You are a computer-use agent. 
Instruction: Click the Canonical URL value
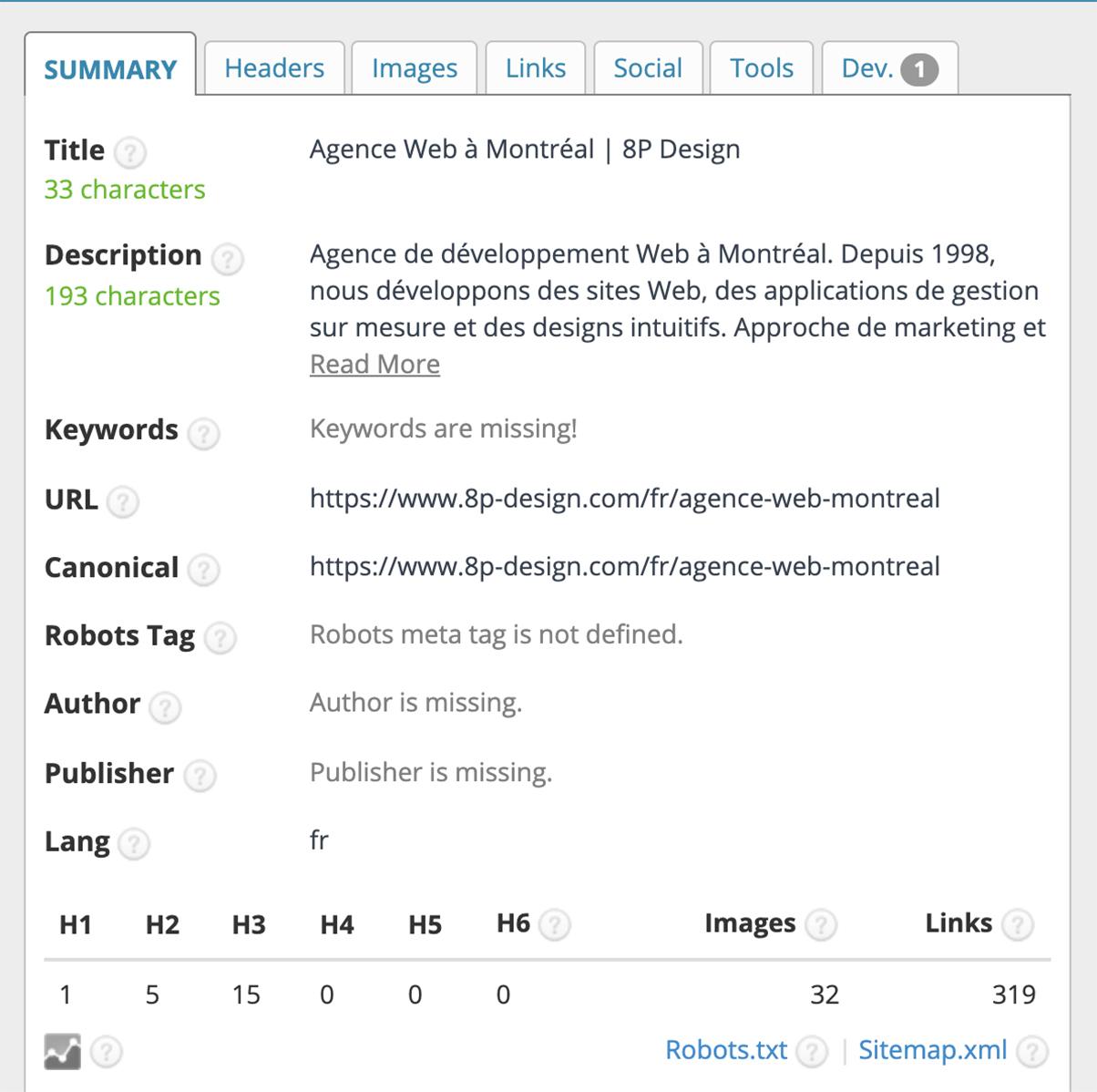tap(625, 567)
